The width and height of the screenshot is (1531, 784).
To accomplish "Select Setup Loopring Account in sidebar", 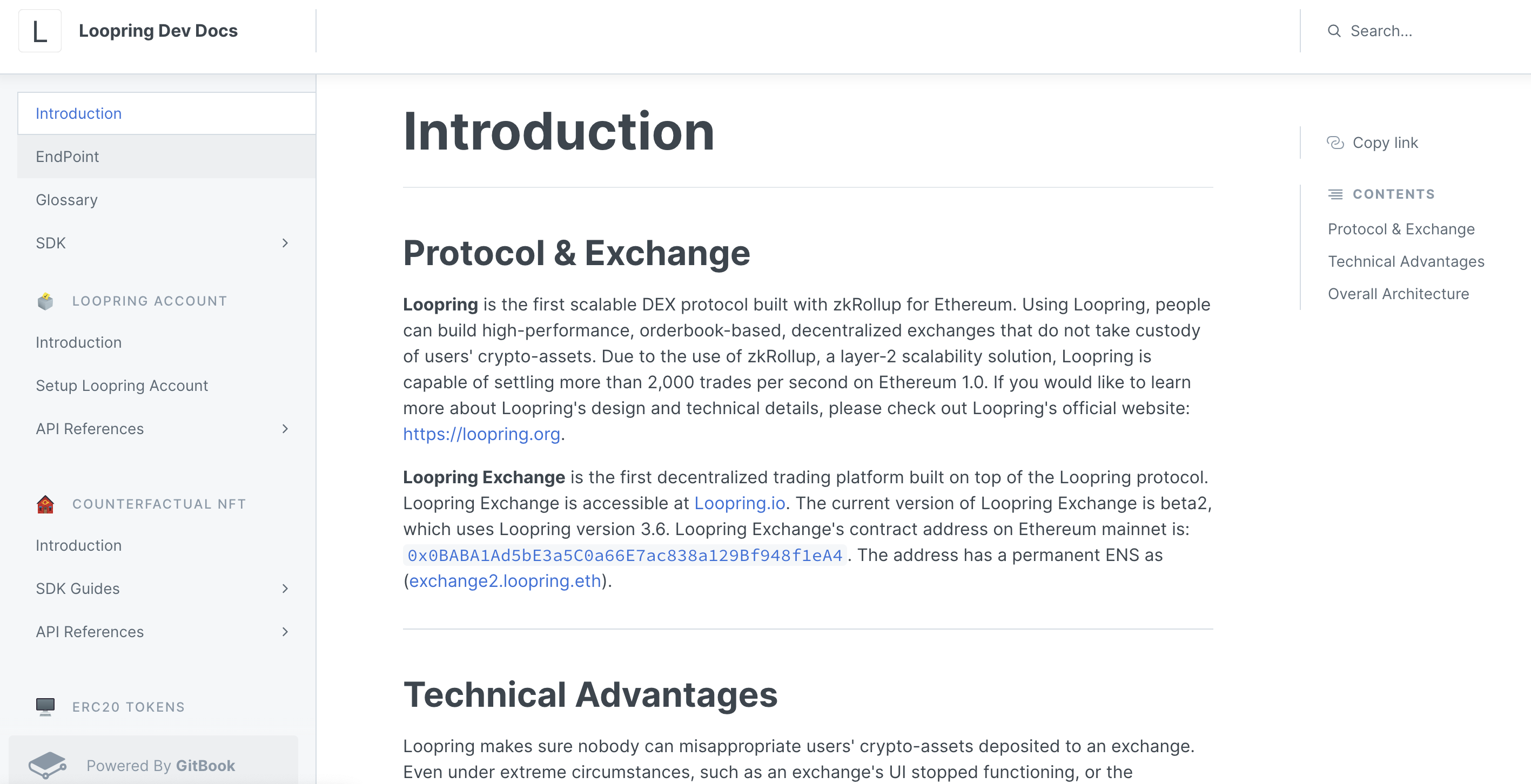I will point(121,386).
